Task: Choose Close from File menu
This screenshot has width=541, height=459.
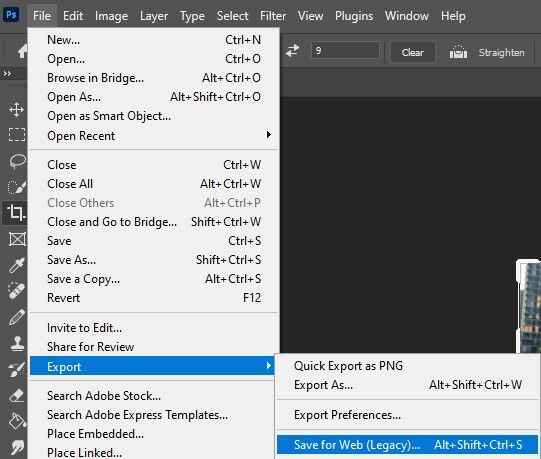Action: pos(154,165)
